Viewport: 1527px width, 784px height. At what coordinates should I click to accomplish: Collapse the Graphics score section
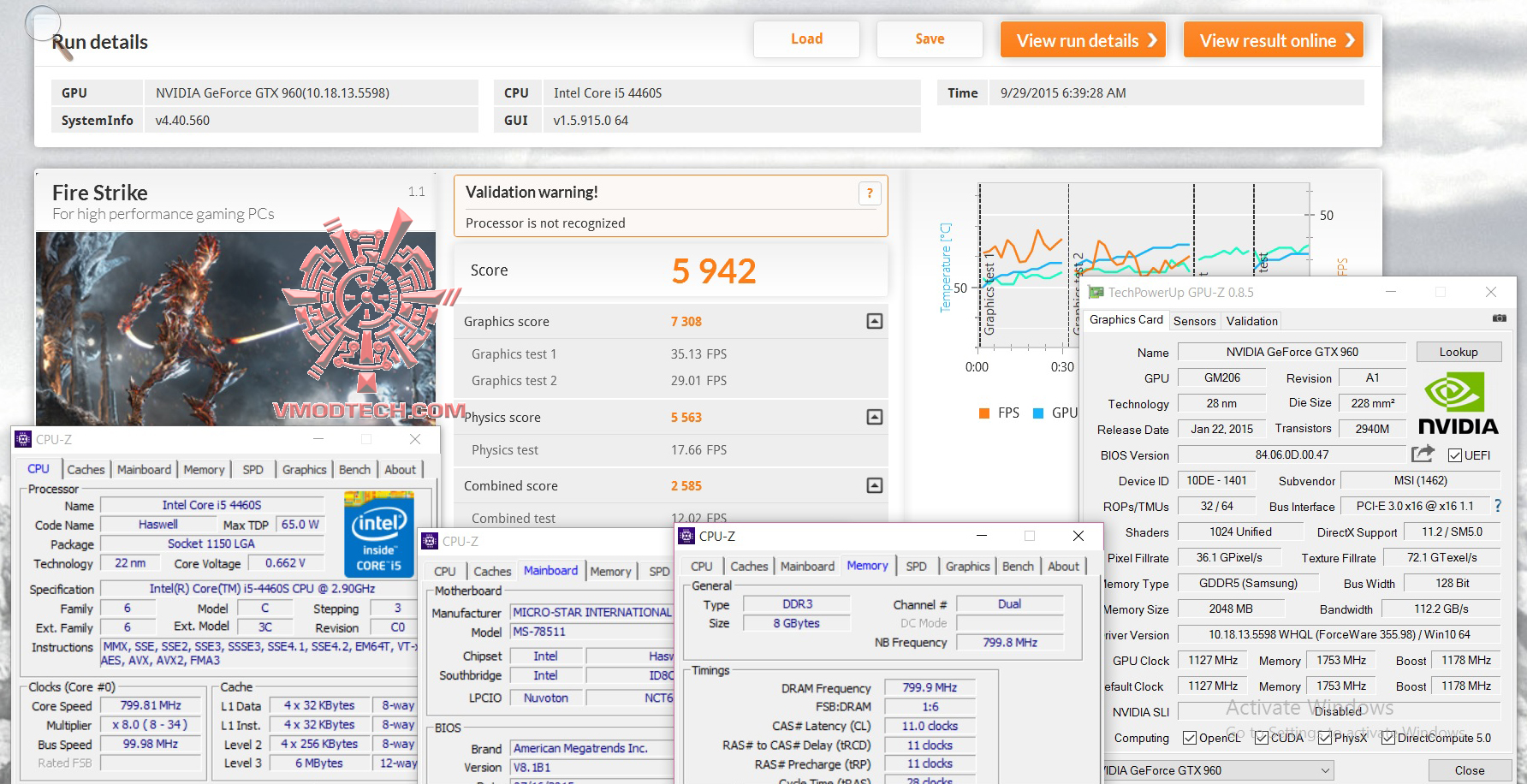875,321
